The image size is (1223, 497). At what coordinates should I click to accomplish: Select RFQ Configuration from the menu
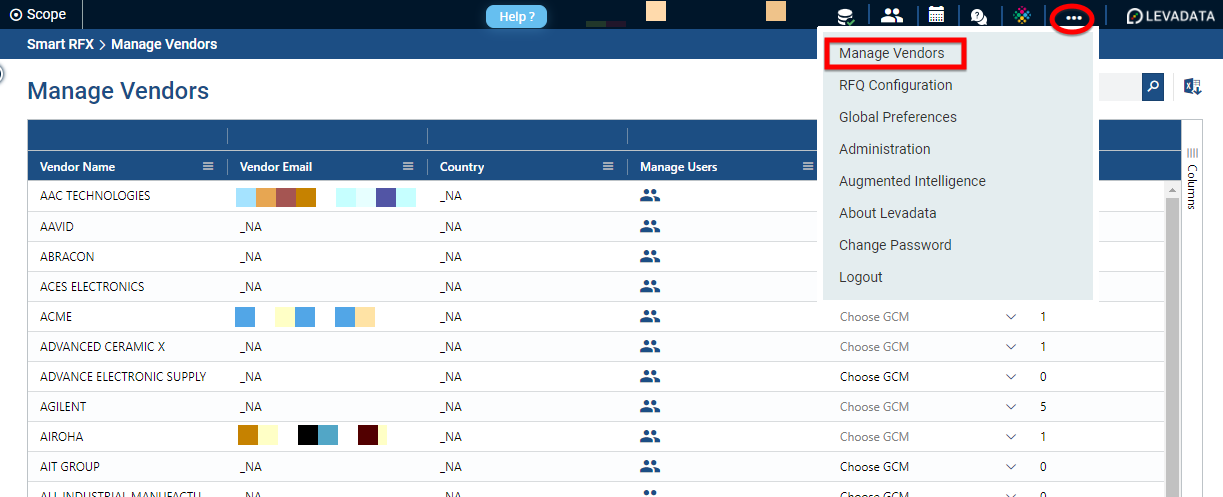895,85
